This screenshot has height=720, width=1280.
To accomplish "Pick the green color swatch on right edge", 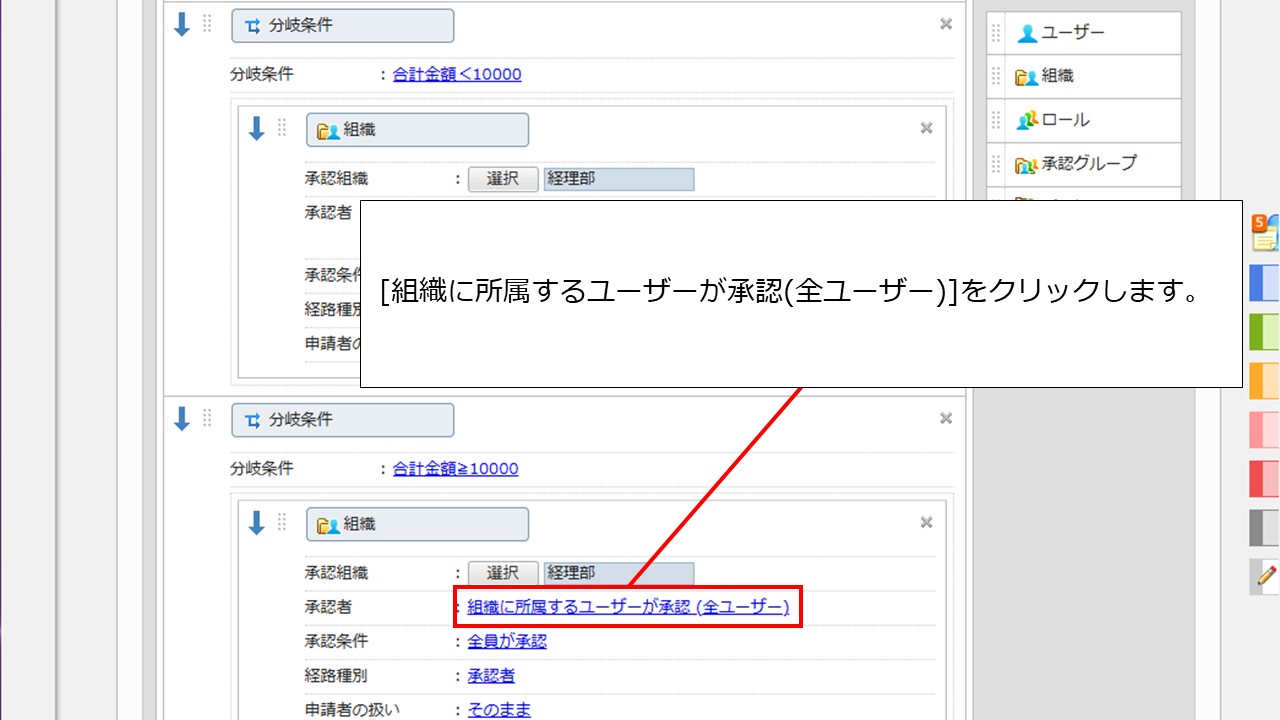I will pos(1265,331).
